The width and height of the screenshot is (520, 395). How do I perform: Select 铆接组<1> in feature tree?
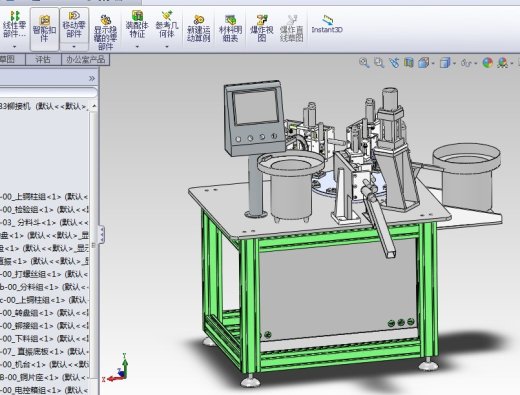pyautogui.click(x=44, y=326)
